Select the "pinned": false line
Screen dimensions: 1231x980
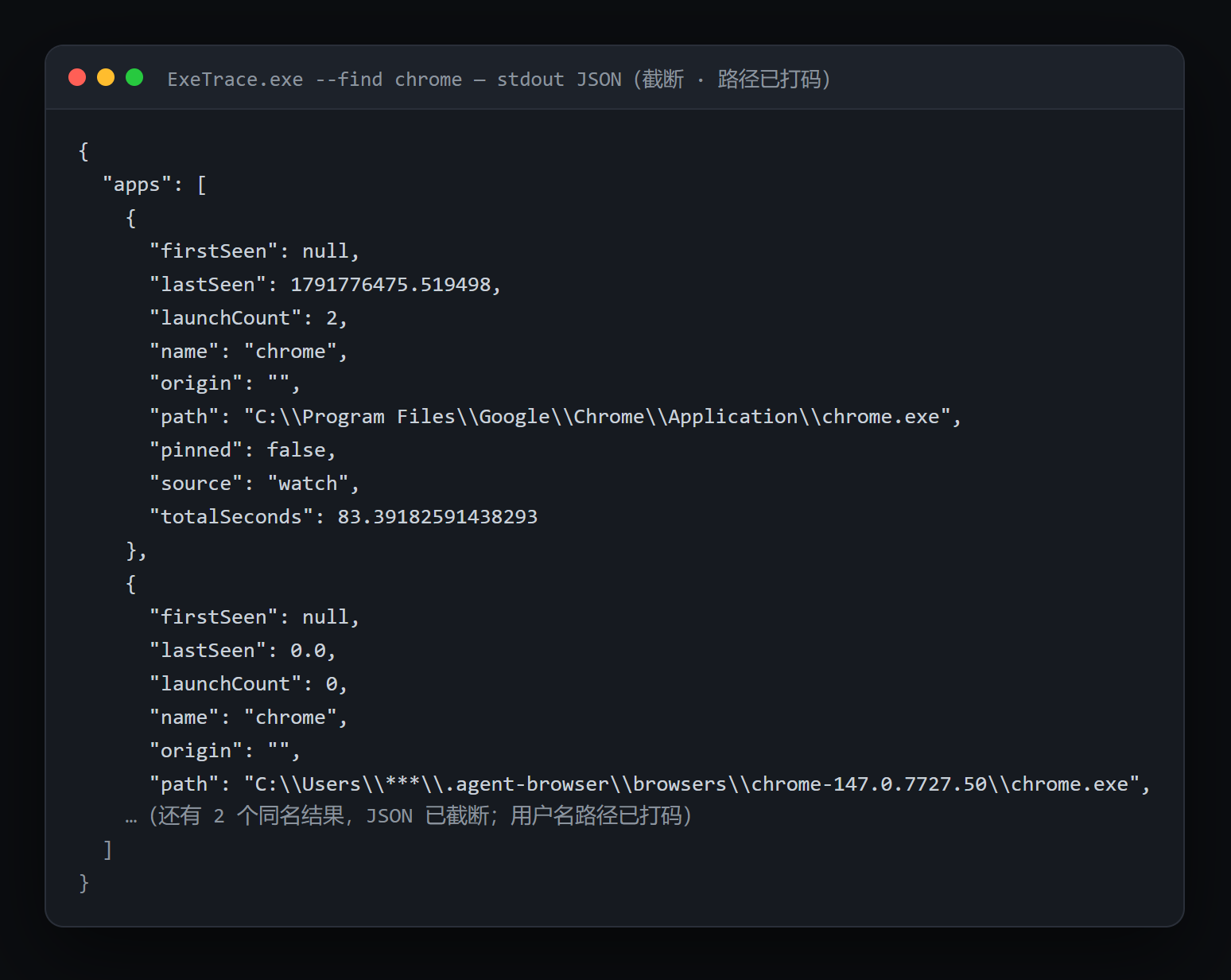[x=243, y=450]
